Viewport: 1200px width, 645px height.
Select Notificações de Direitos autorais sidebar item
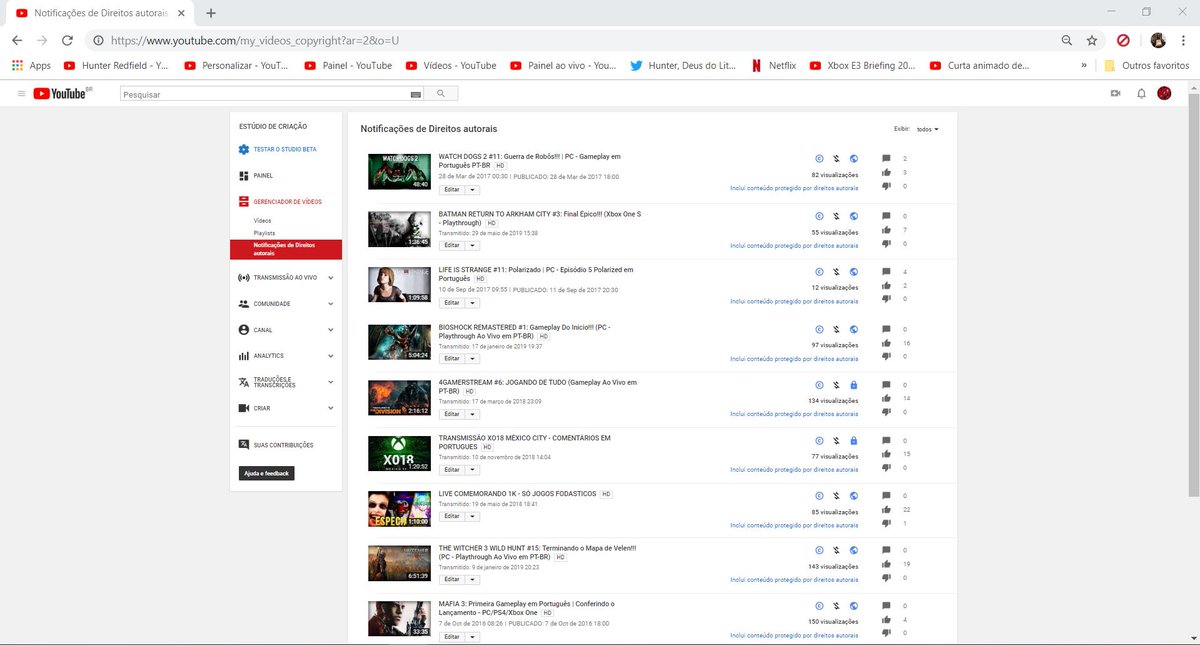pyautogui.click(x=286, y=249)
